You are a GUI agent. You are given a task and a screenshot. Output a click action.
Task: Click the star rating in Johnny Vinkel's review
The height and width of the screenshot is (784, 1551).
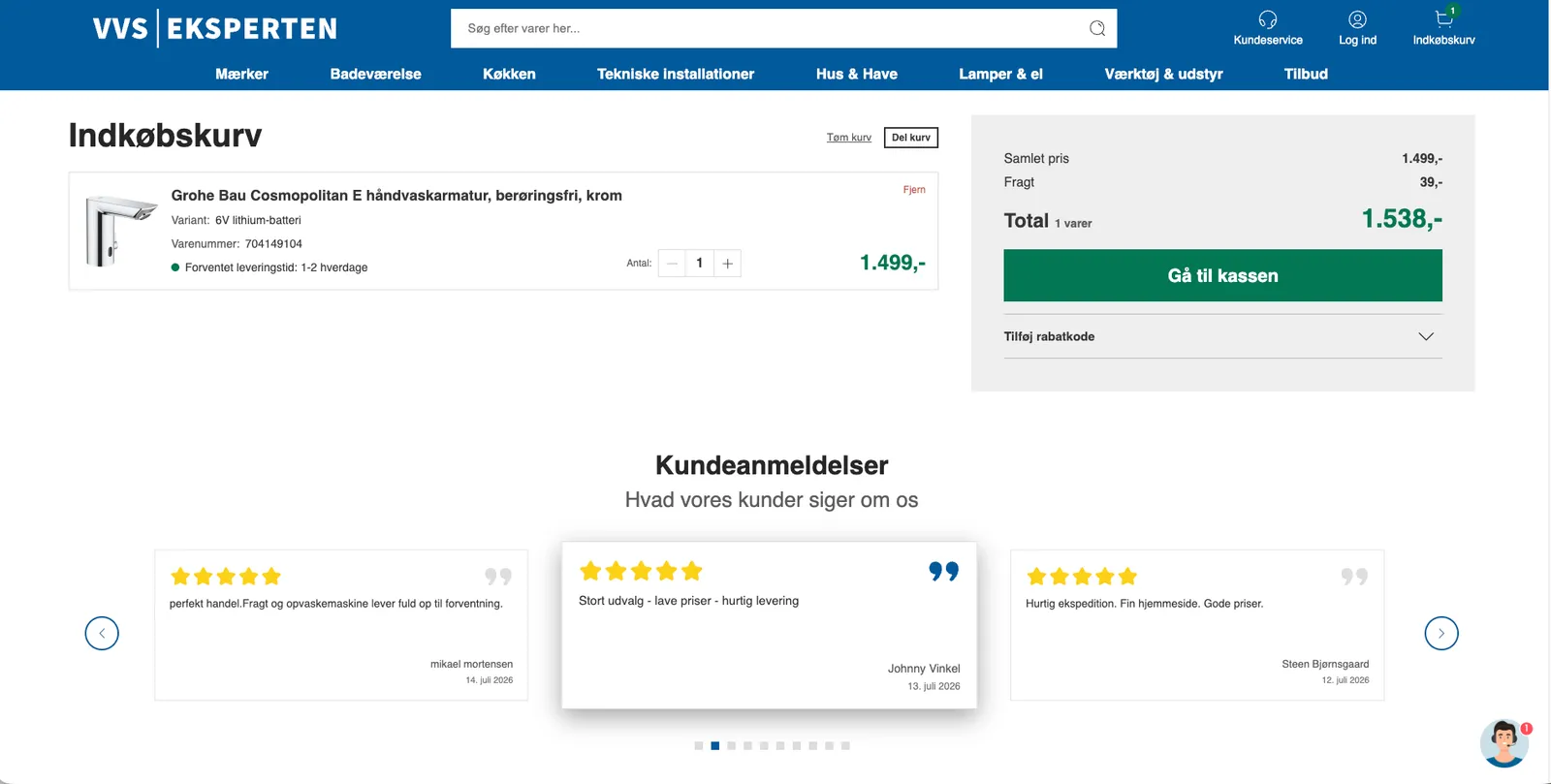(x=641, y=571)
